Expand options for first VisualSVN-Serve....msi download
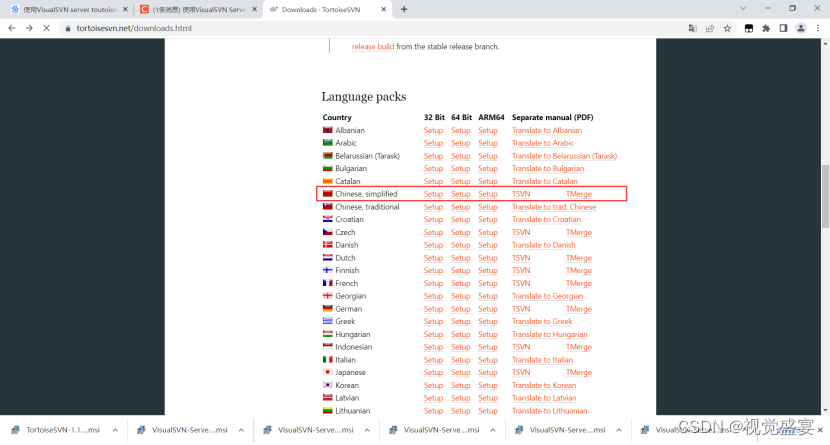Screen dimensions: 830x445 (x=241, y=430)
